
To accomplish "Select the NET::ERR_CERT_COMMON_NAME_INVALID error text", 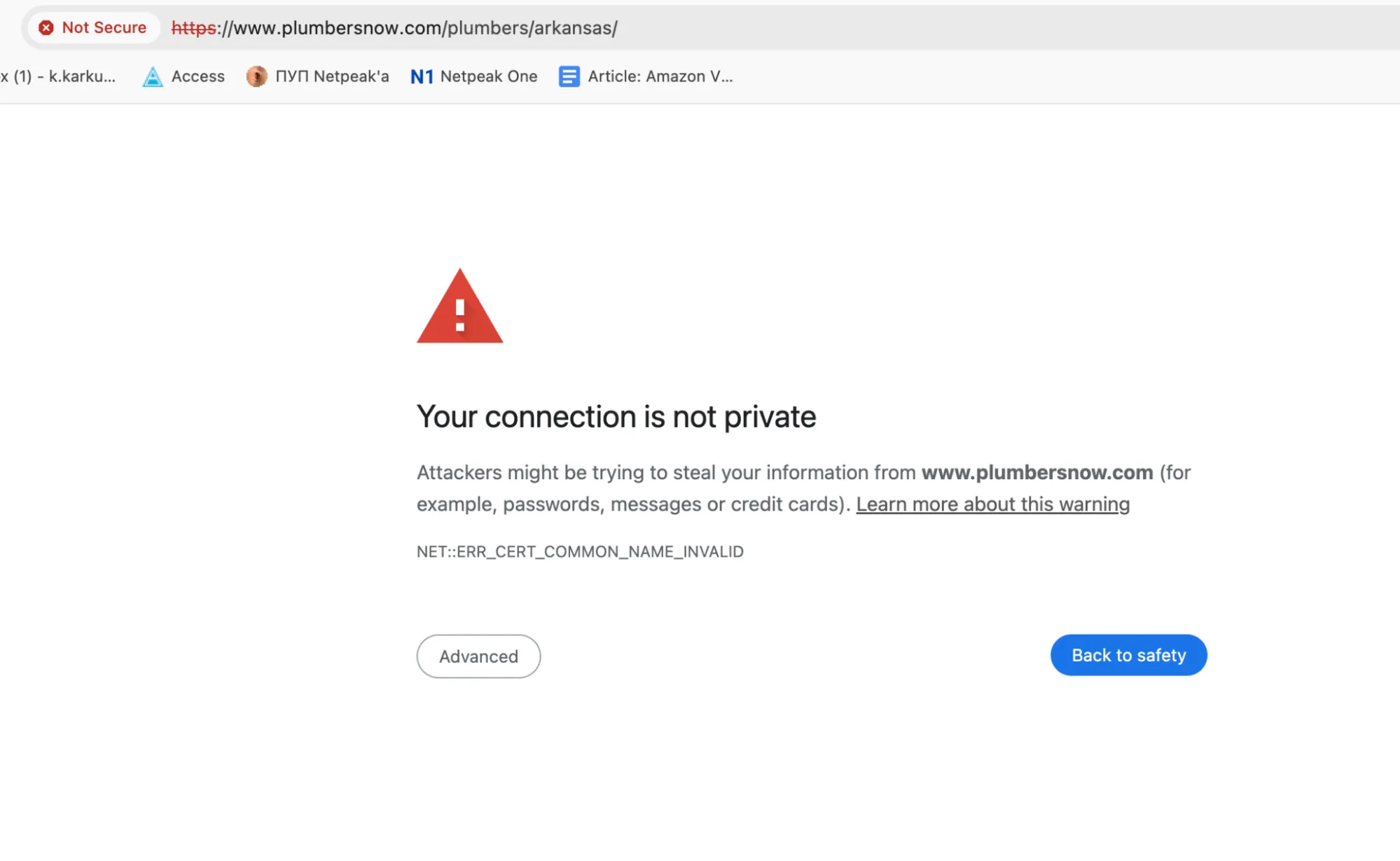I will click(x=580, y=551).
